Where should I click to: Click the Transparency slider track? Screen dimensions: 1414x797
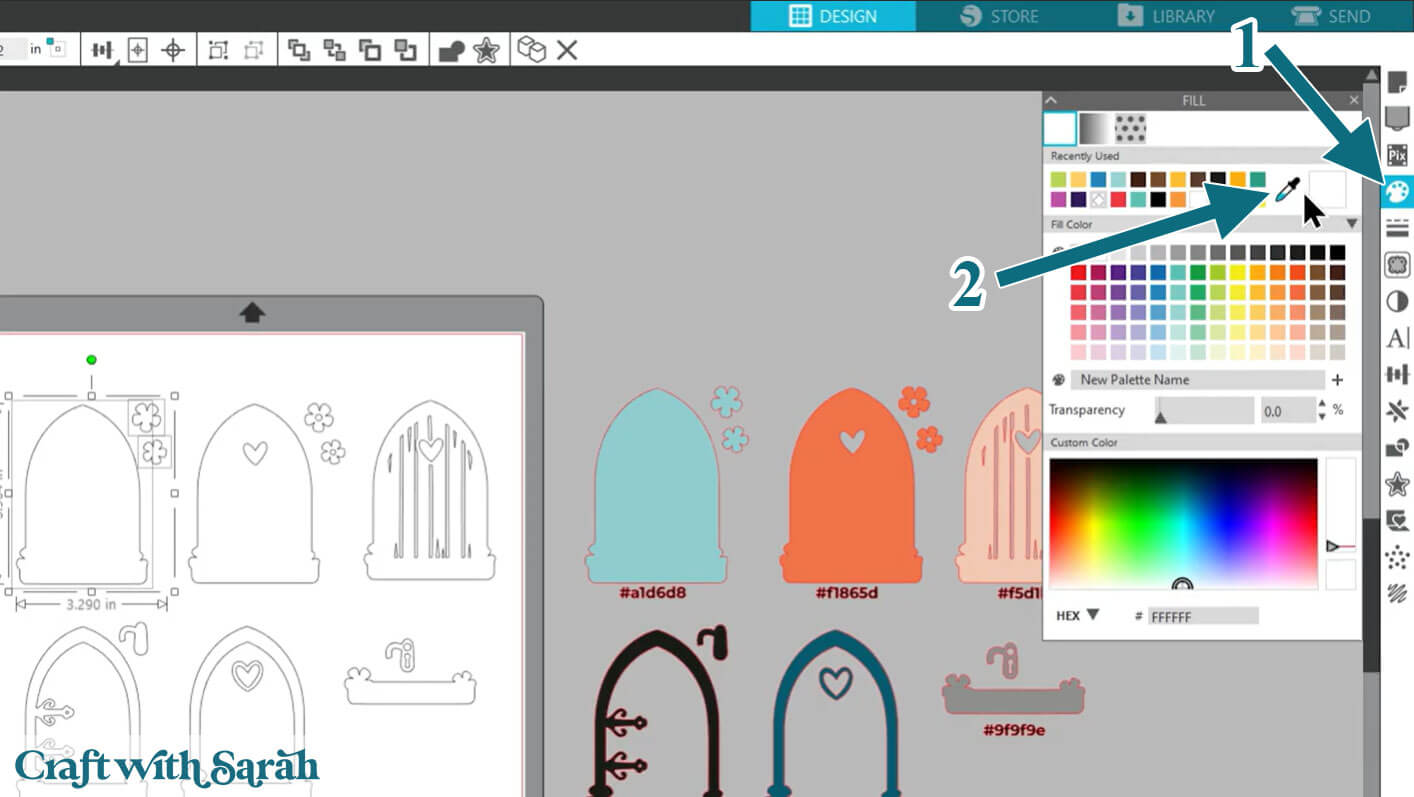click(x=1204, y=411)
